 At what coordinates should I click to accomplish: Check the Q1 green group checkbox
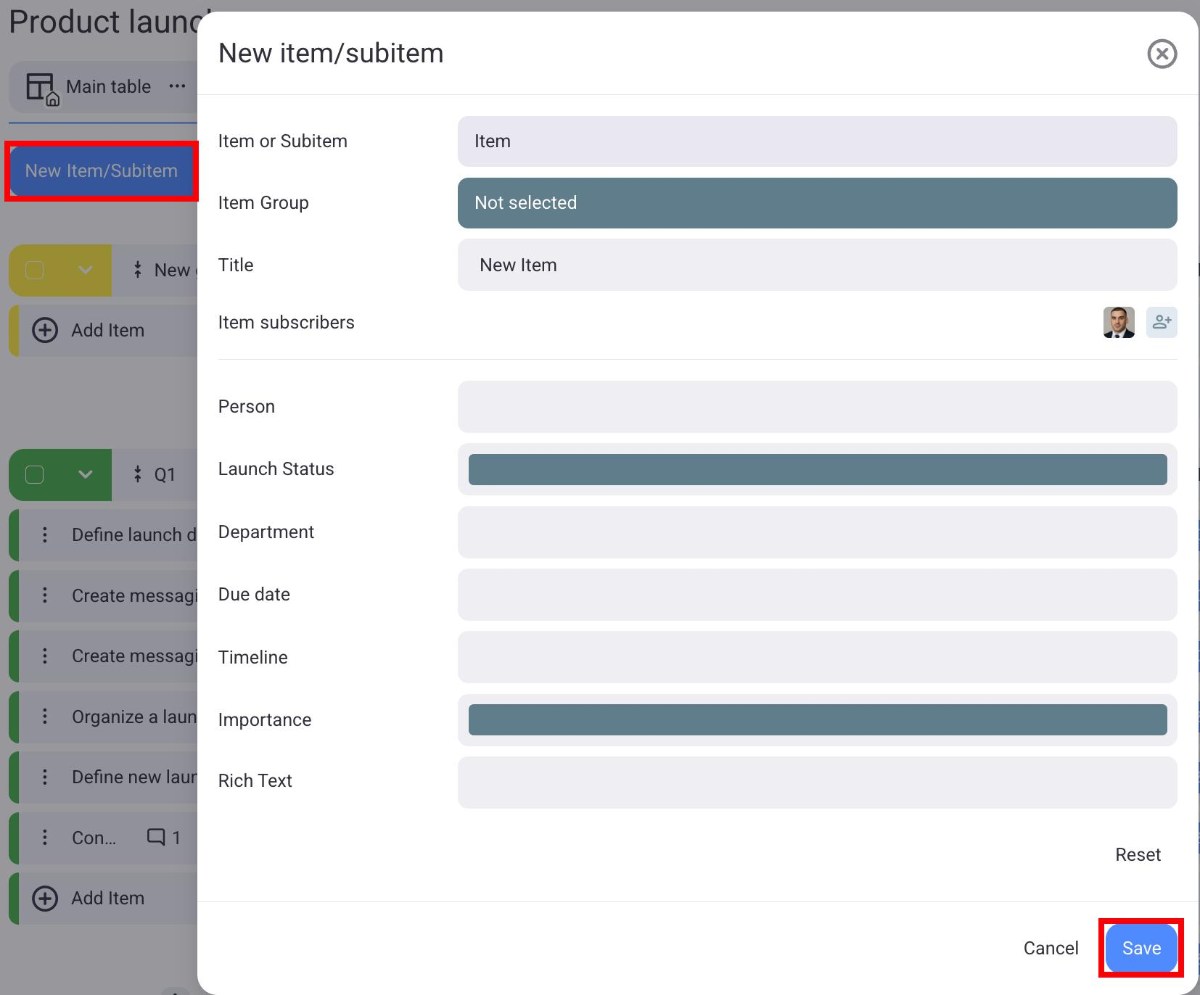tap(36, 475)
